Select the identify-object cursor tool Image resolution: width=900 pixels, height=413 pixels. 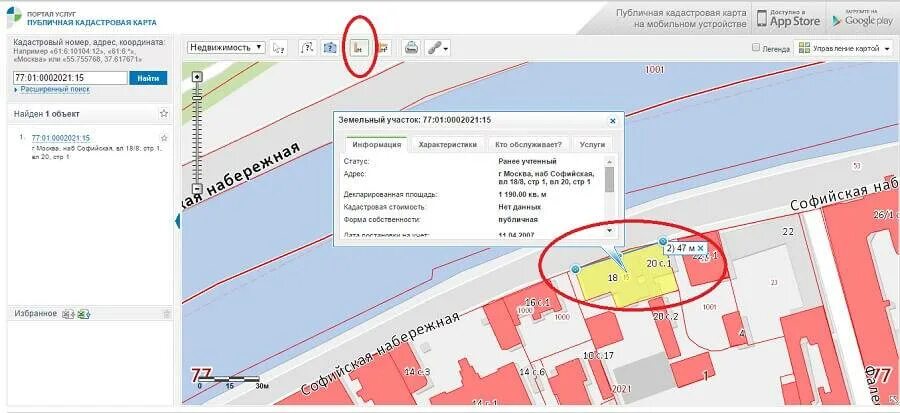tap(279, 48)
